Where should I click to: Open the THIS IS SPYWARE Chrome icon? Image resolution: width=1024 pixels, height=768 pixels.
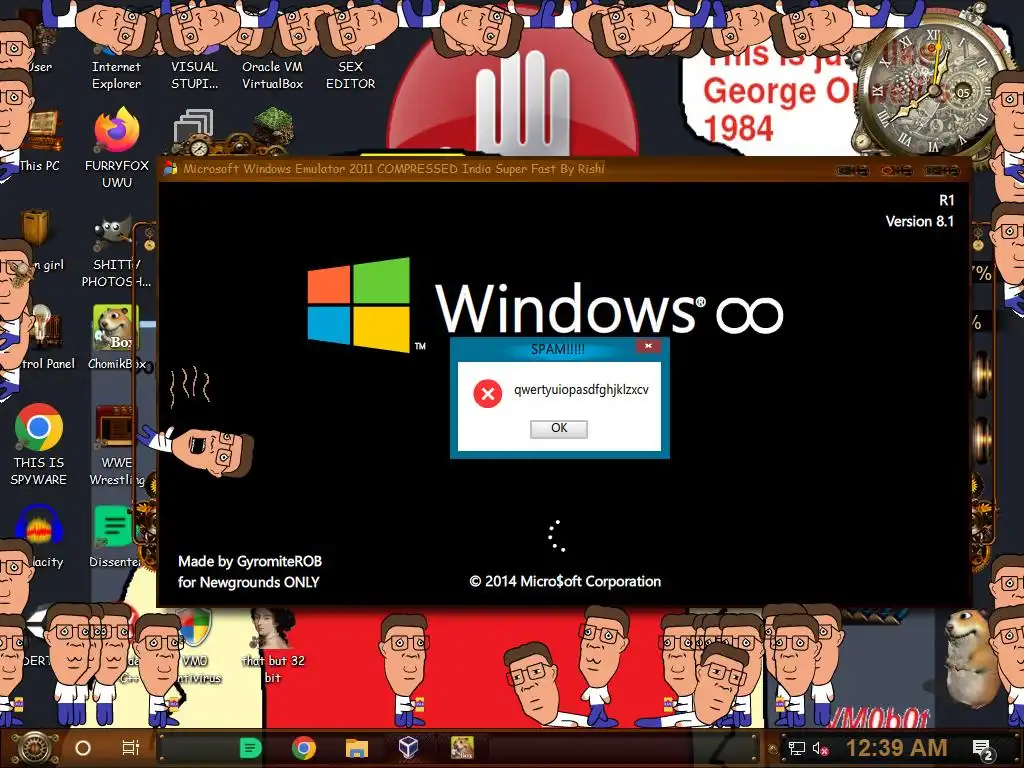(x=39, y=445)
